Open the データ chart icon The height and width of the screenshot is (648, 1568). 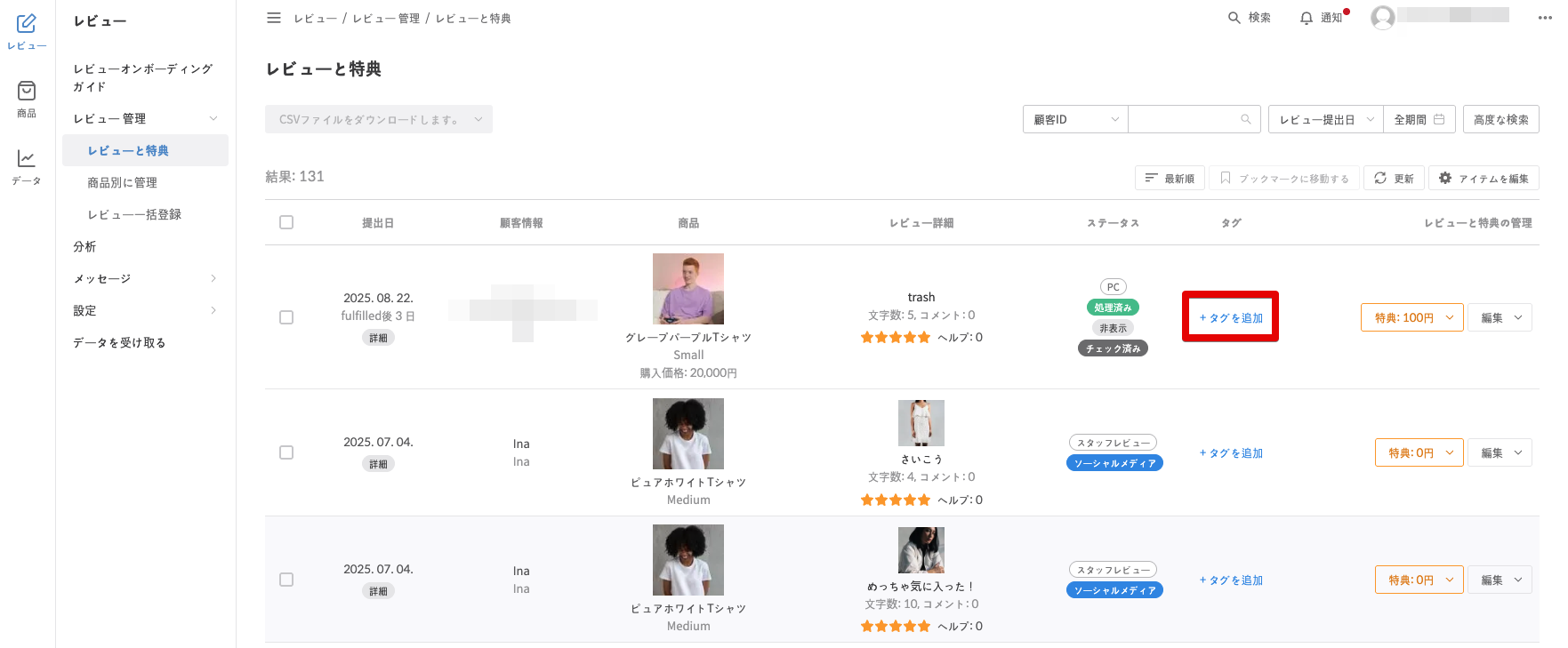click(27, 159)
